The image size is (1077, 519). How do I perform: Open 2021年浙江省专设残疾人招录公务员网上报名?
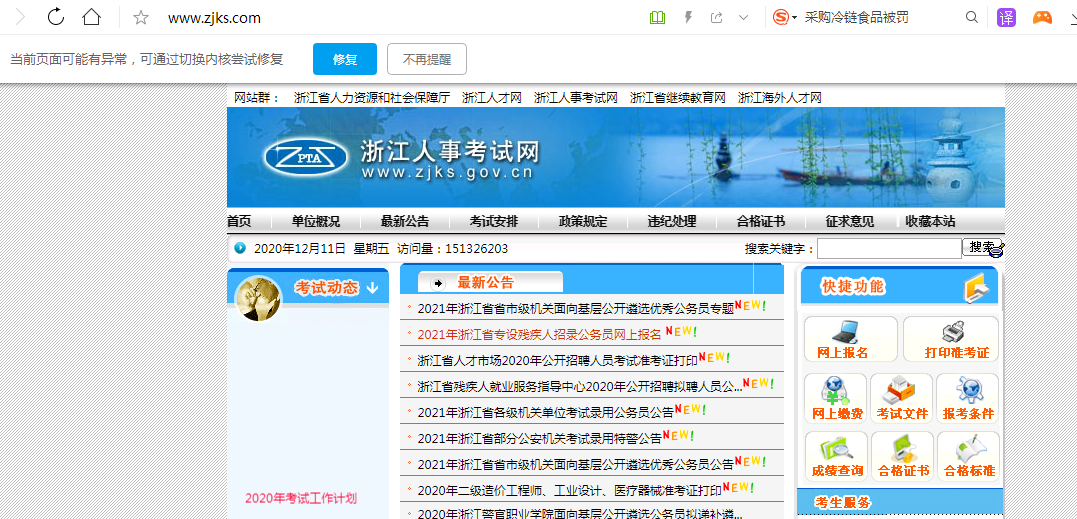coord(539,334)
